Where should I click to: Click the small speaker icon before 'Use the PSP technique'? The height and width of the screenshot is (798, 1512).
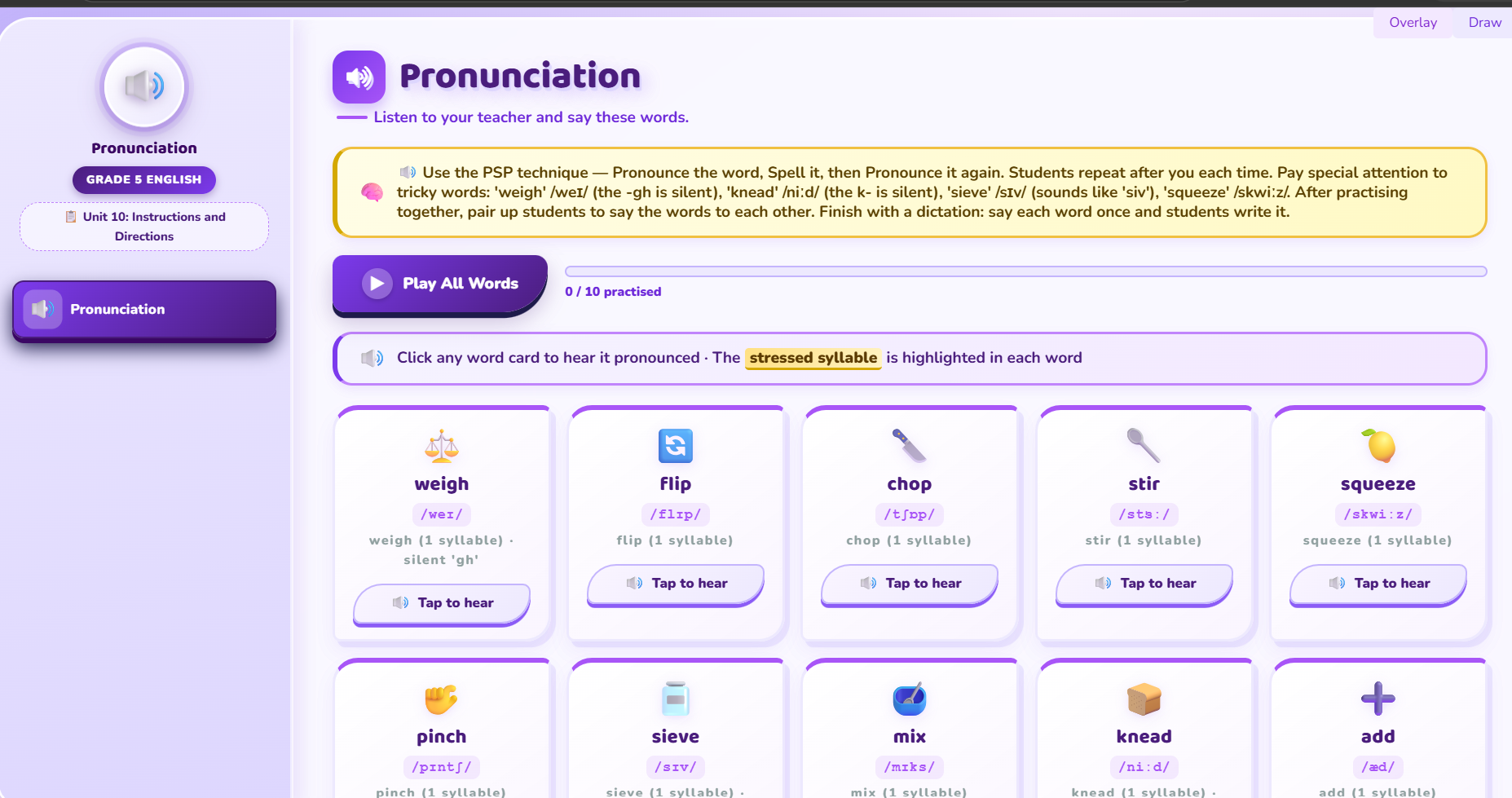408,172
